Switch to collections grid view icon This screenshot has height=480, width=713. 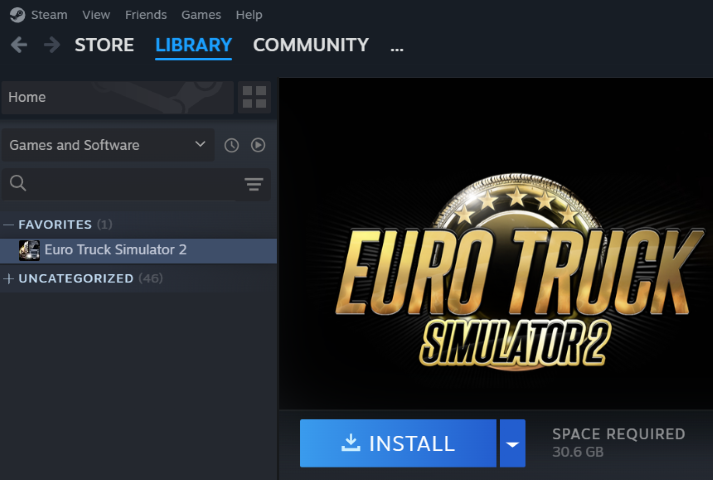pyautogui.click(x=254, y=97)
